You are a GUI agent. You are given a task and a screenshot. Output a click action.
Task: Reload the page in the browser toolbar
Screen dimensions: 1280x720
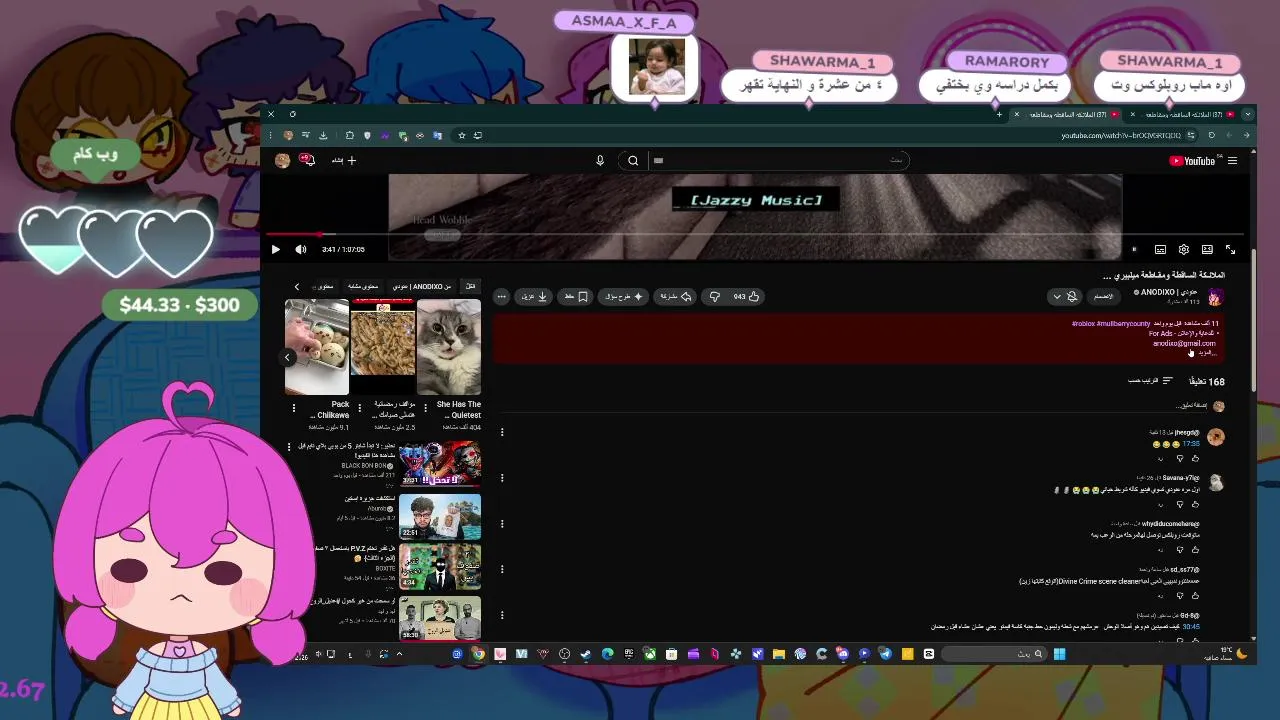[x=1212, y=135]
